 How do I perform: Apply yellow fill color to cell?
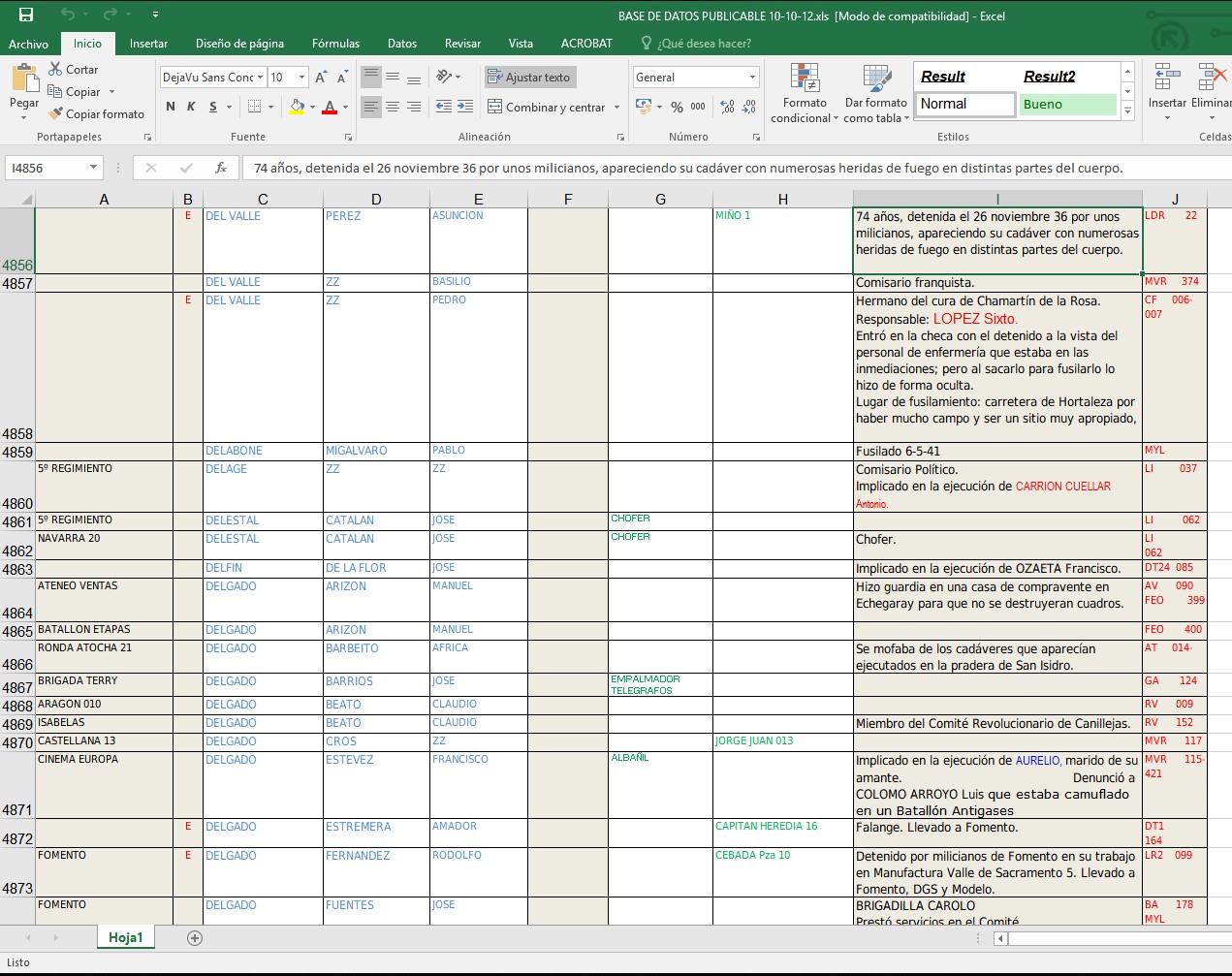tap(297, 107)
